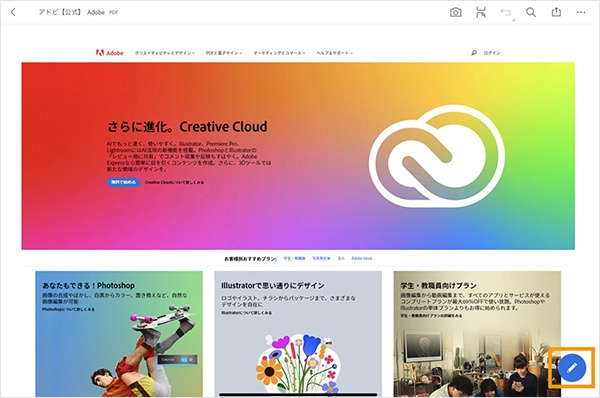Viewport: 600px width, 398px height.
Task: Click the お客様別おすすめプラン label
Action: [251, 259]
